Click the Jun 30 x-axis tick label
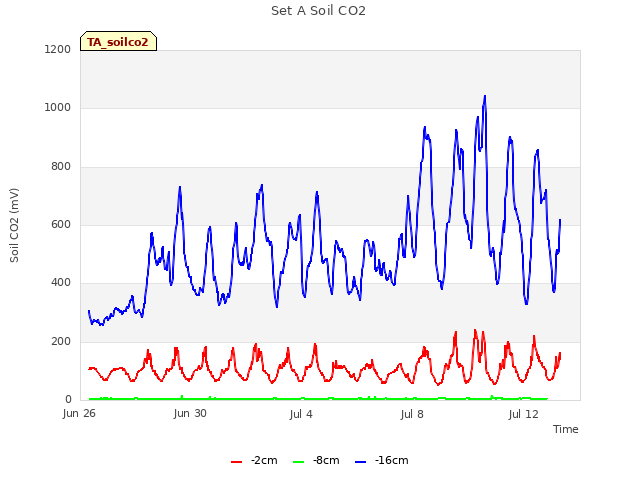Image resolution: width=640 pixels, height=480 pixels. [x=190, y=413]
